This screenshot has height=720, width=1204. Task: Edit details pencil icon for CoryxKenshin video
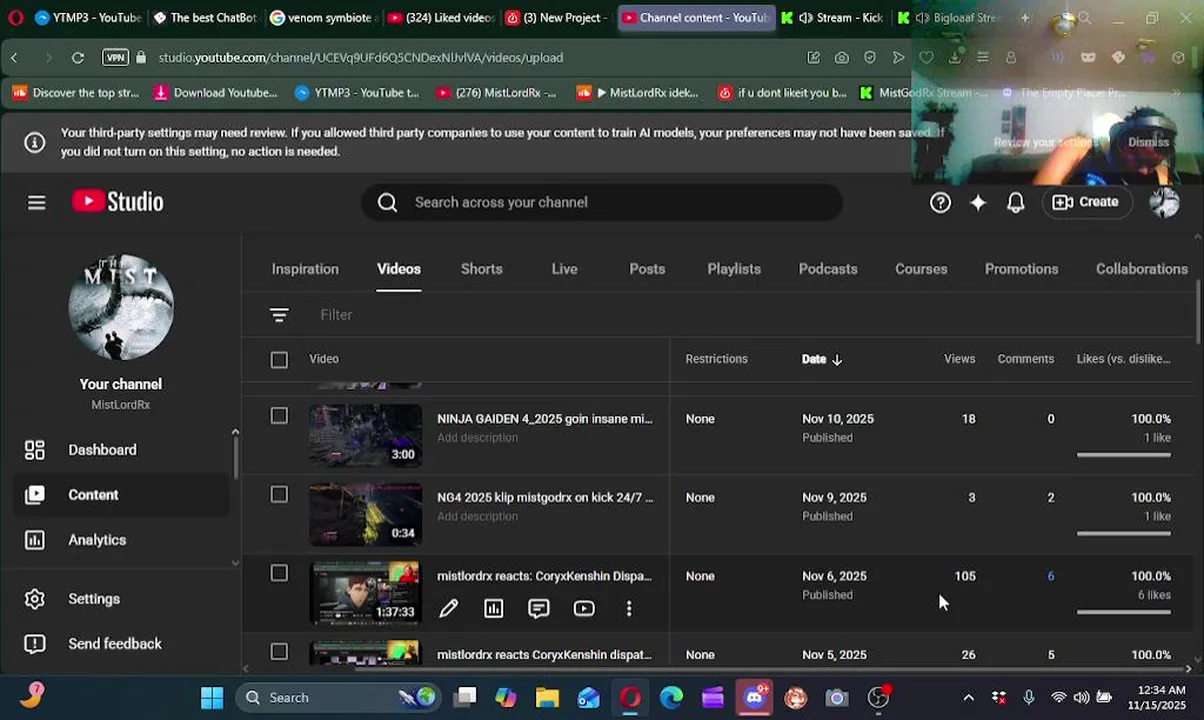tap(448, 608)
